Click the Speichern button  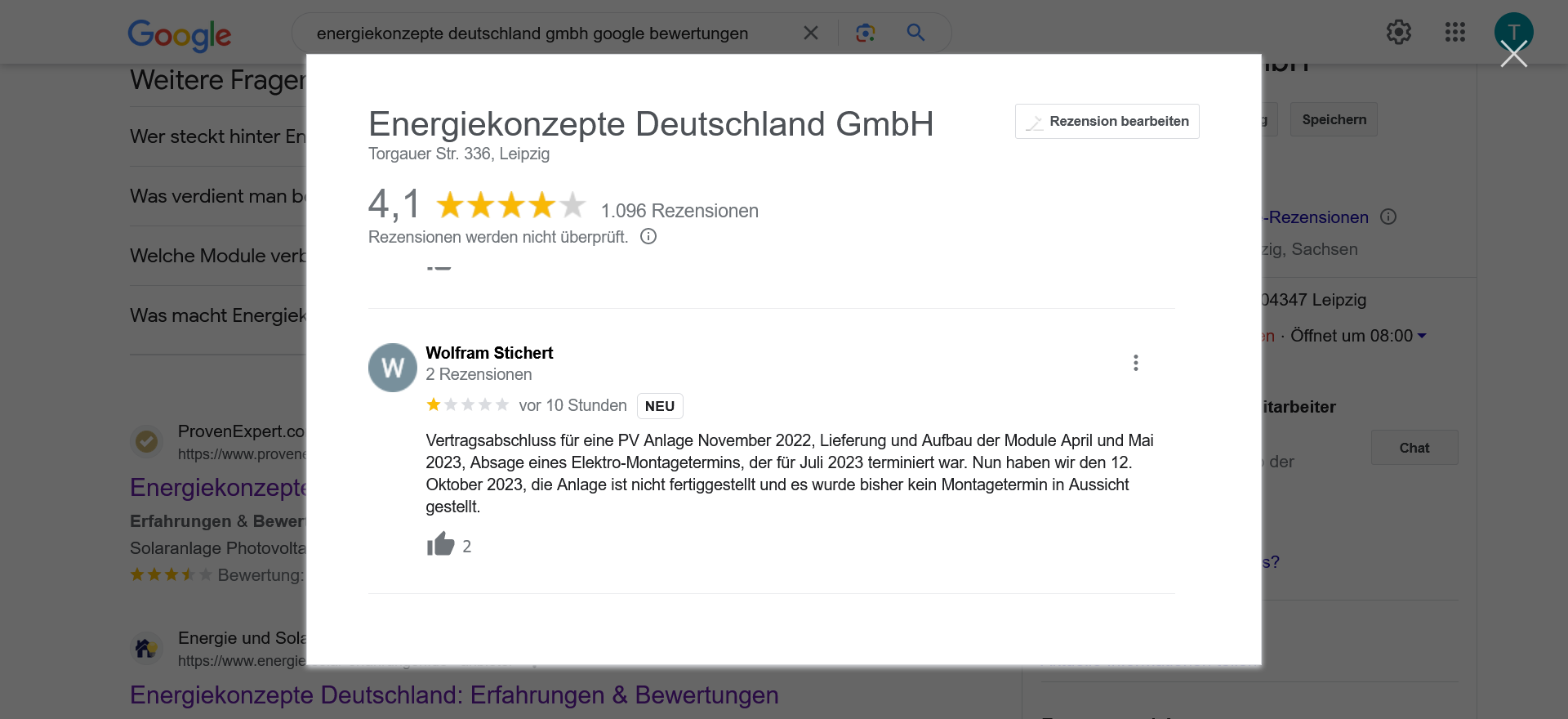pyautogui.click(x=1334, y=120)
